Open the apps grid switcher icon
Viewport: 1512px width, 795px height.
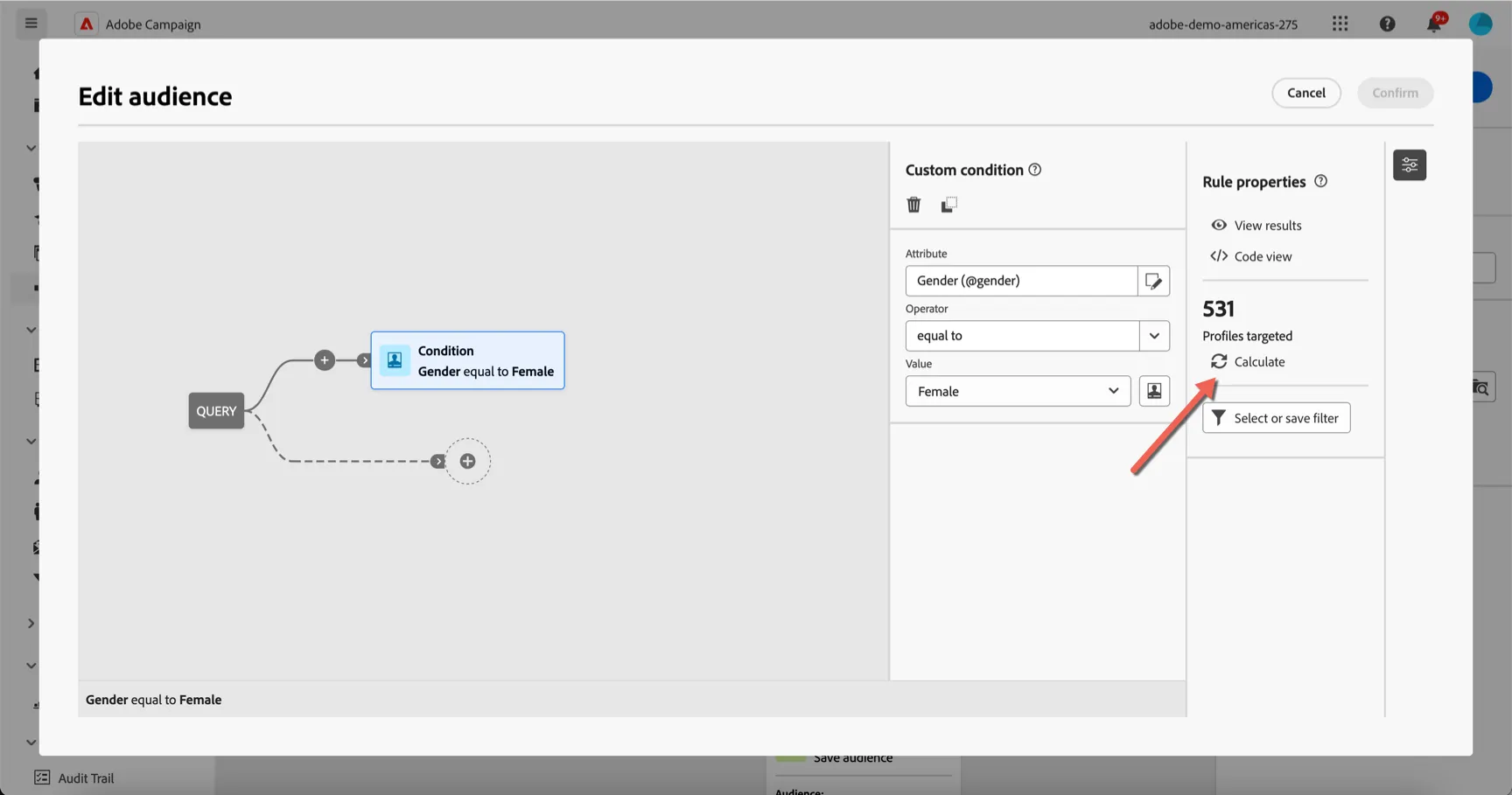tap(1340, 24)
